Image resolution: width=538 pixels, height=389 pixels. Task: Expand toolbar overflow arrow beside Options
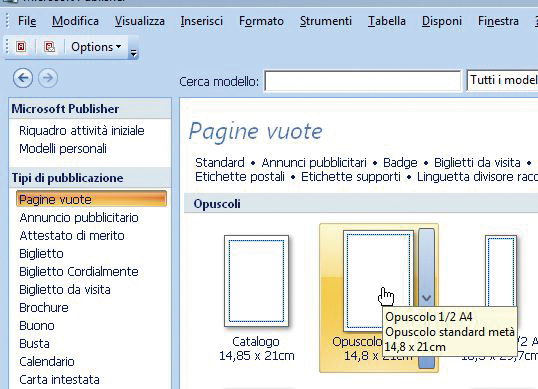[133, 53]
